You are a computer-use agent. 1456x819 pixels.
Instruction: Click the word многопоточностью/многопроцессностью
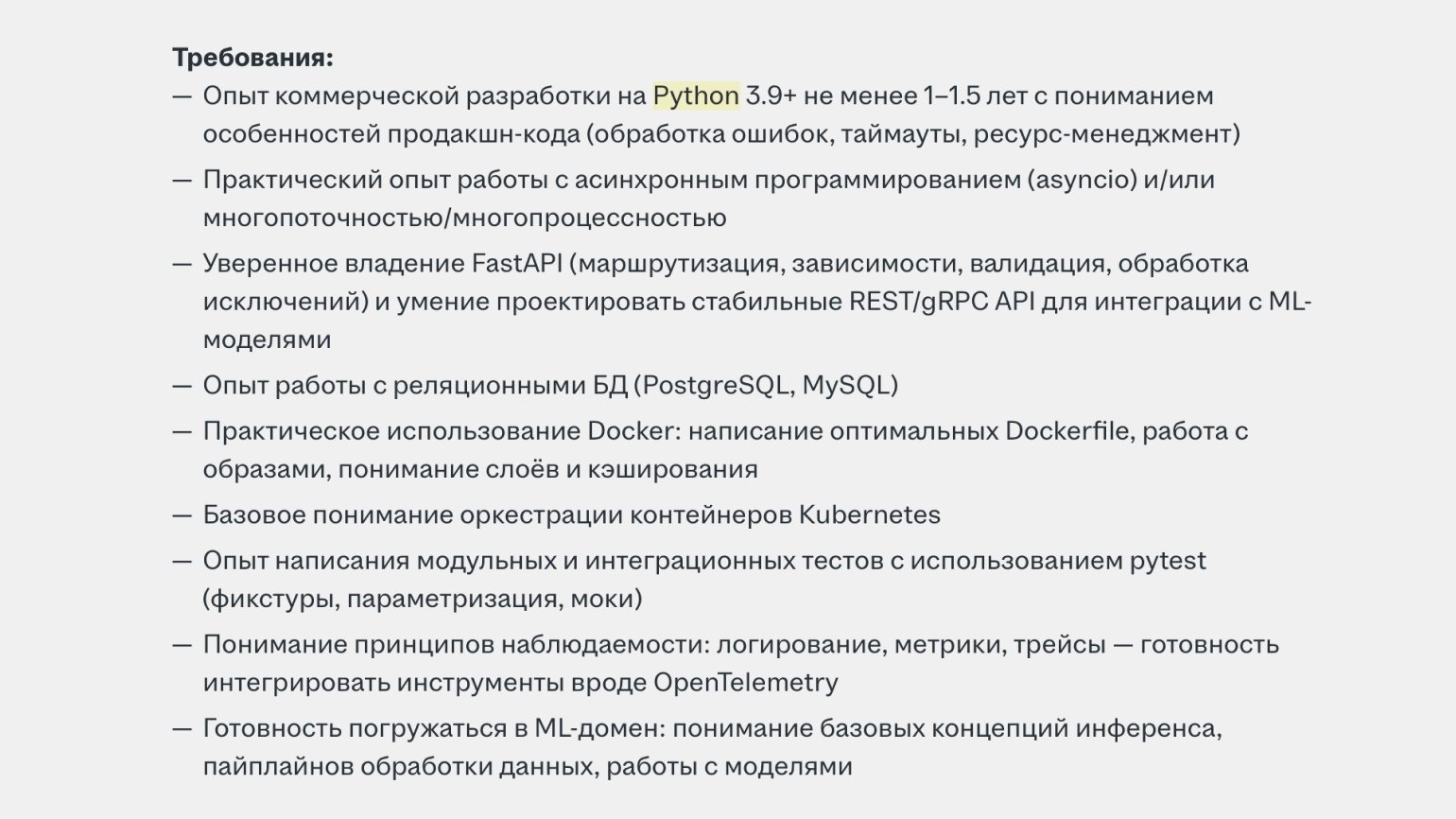tap(465, 218)
